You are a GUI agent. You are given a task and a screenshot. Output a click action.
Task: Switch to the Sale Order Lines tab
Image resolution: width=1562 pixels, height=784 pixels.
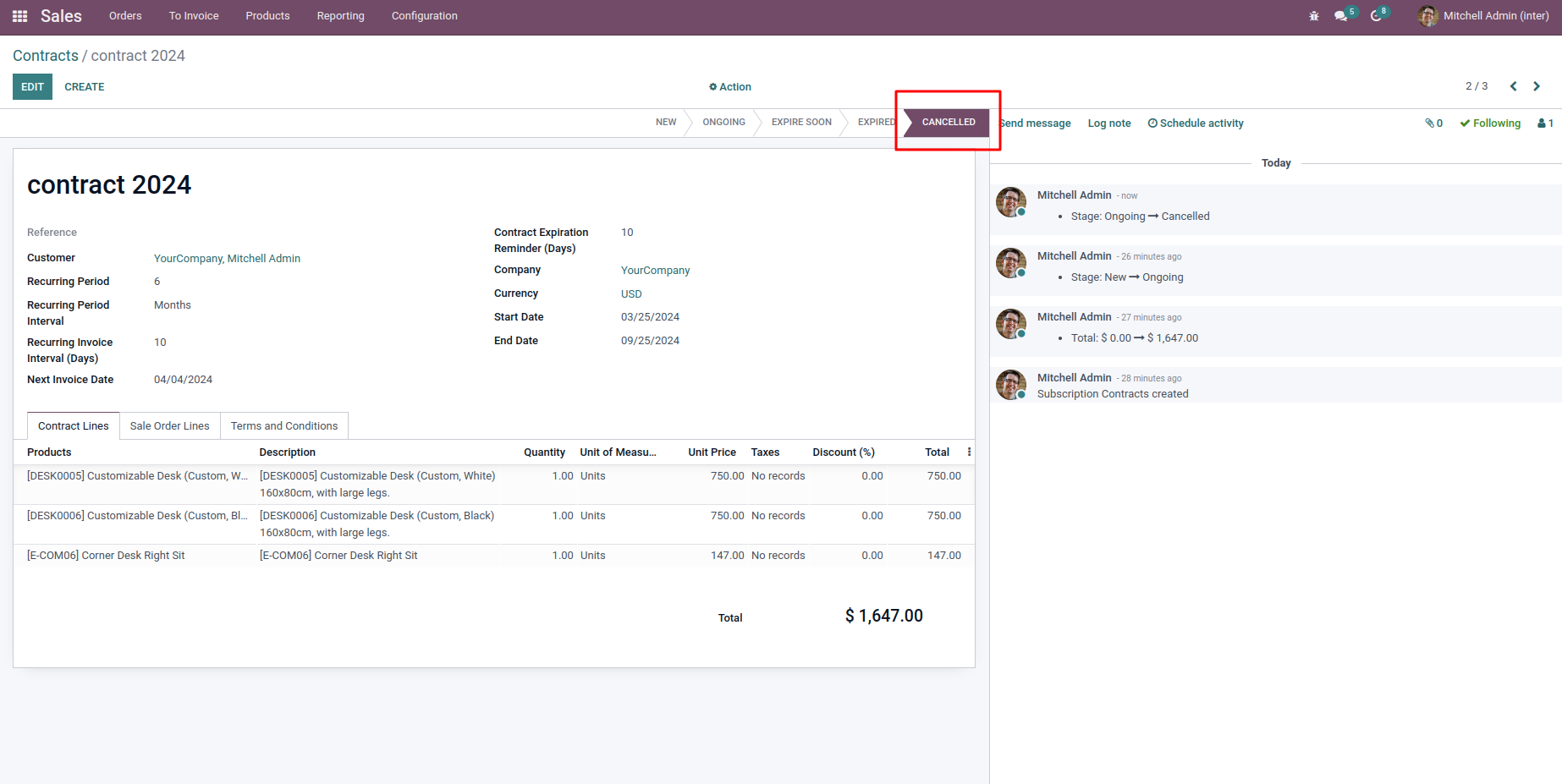pyautogui.click(x=169, y=426)
